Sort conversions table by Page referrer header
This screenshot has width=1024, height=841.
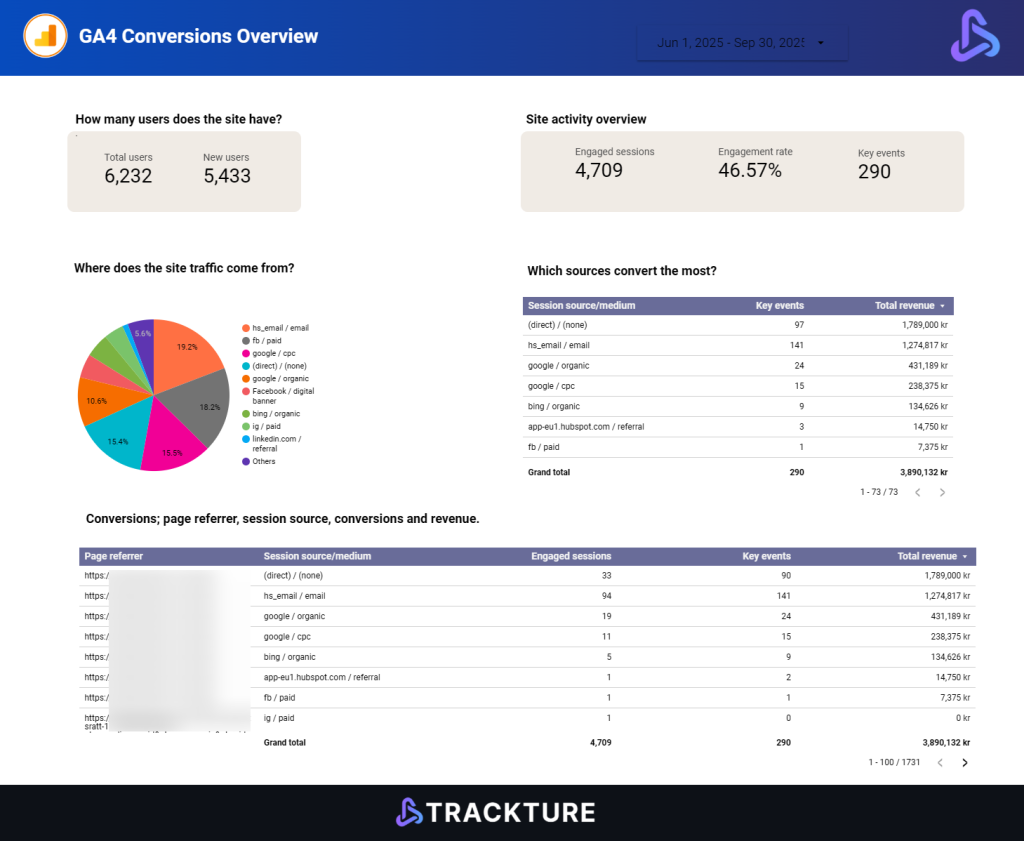114,556
